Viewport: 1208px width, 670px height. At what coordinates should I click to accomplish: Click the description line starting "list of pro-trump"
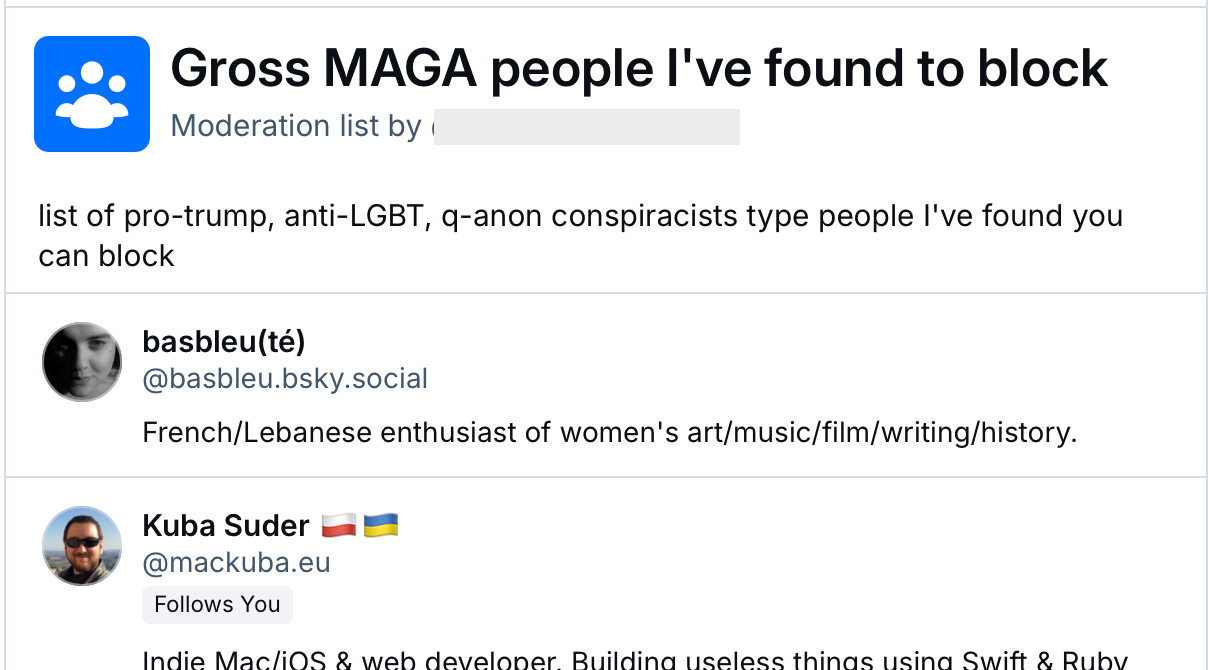click(x=580, y=216)
